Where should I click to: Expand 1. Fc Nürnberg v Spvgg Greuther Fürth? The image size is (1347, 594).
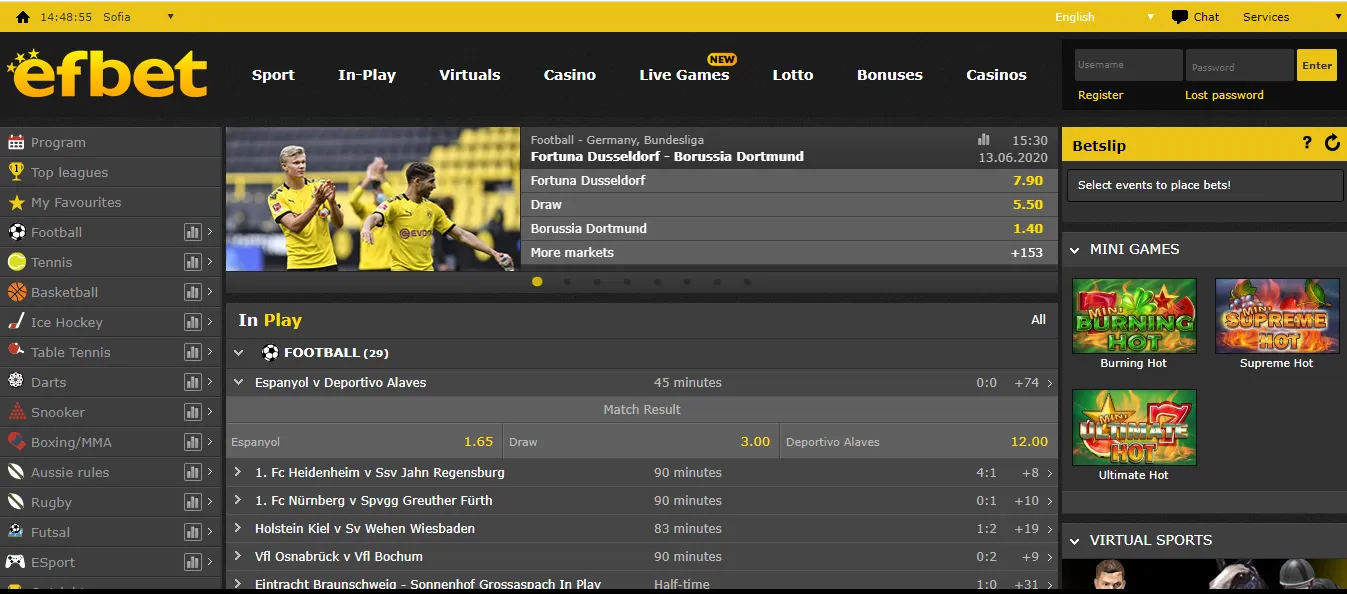pos(238,500)
